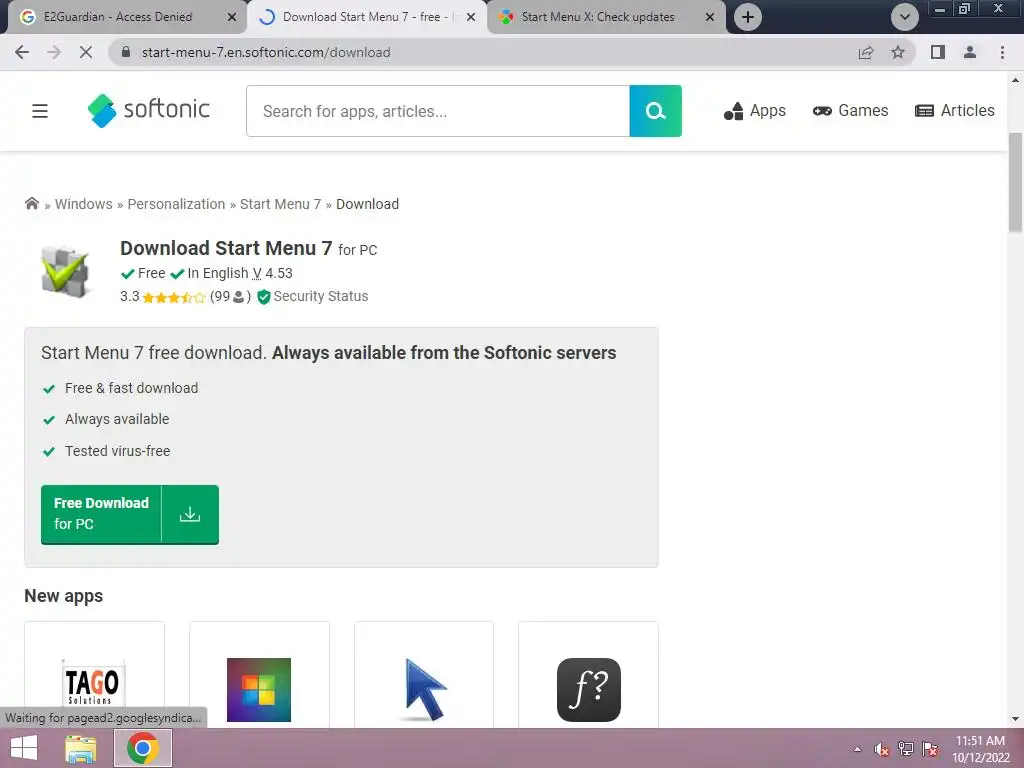The width and height of the screenshot is (1024, 768).
Task: Open the Windows breadcrumb link
Action: pyautogui.click(x=84, y=204)
